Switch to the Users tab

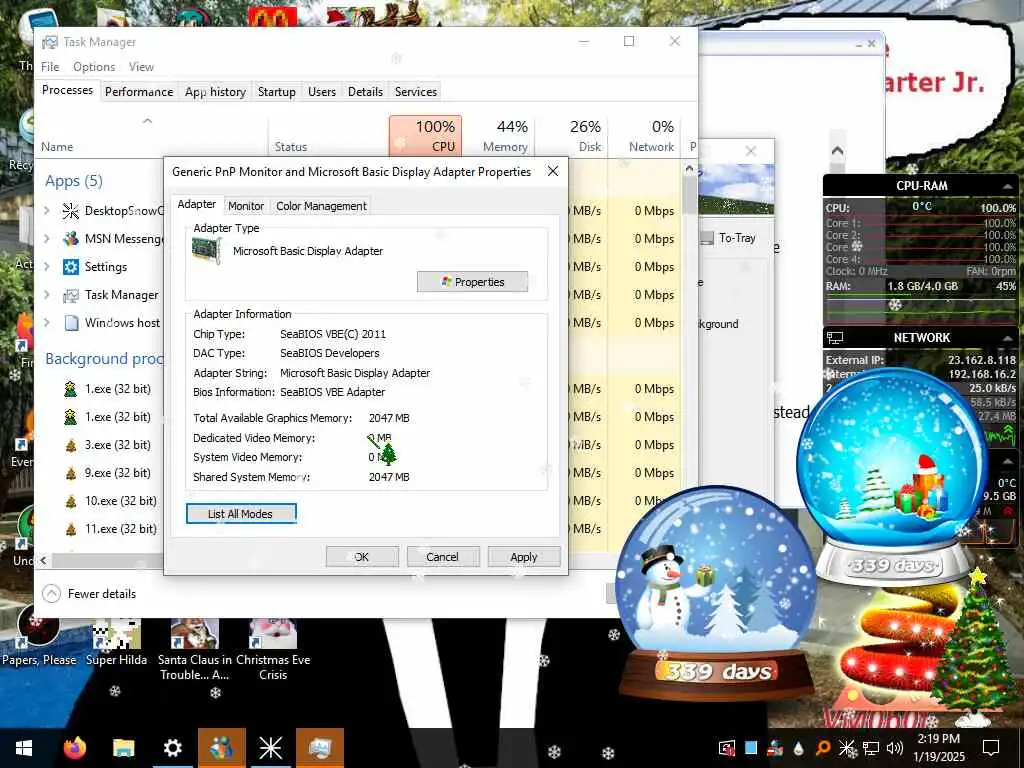322,92
